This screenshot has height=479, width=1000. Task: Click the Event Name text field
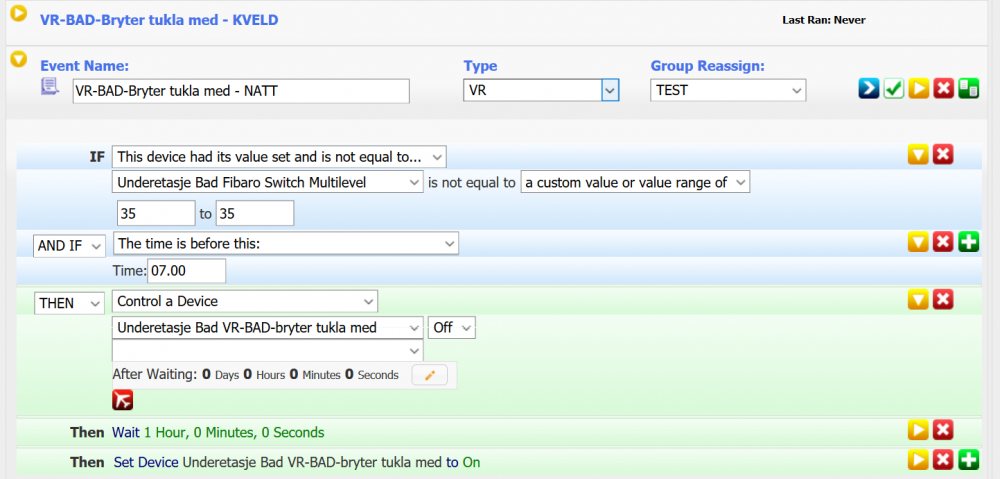coord(241,90)
